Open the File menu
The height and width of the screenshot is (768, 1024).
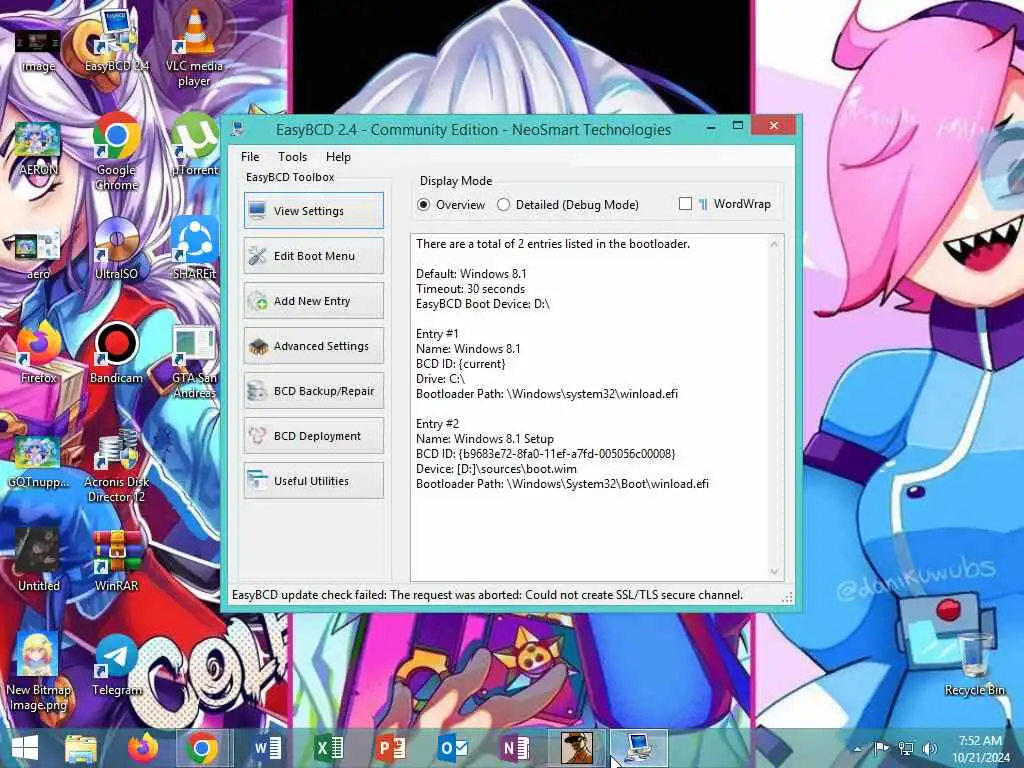tap(250, 157)
